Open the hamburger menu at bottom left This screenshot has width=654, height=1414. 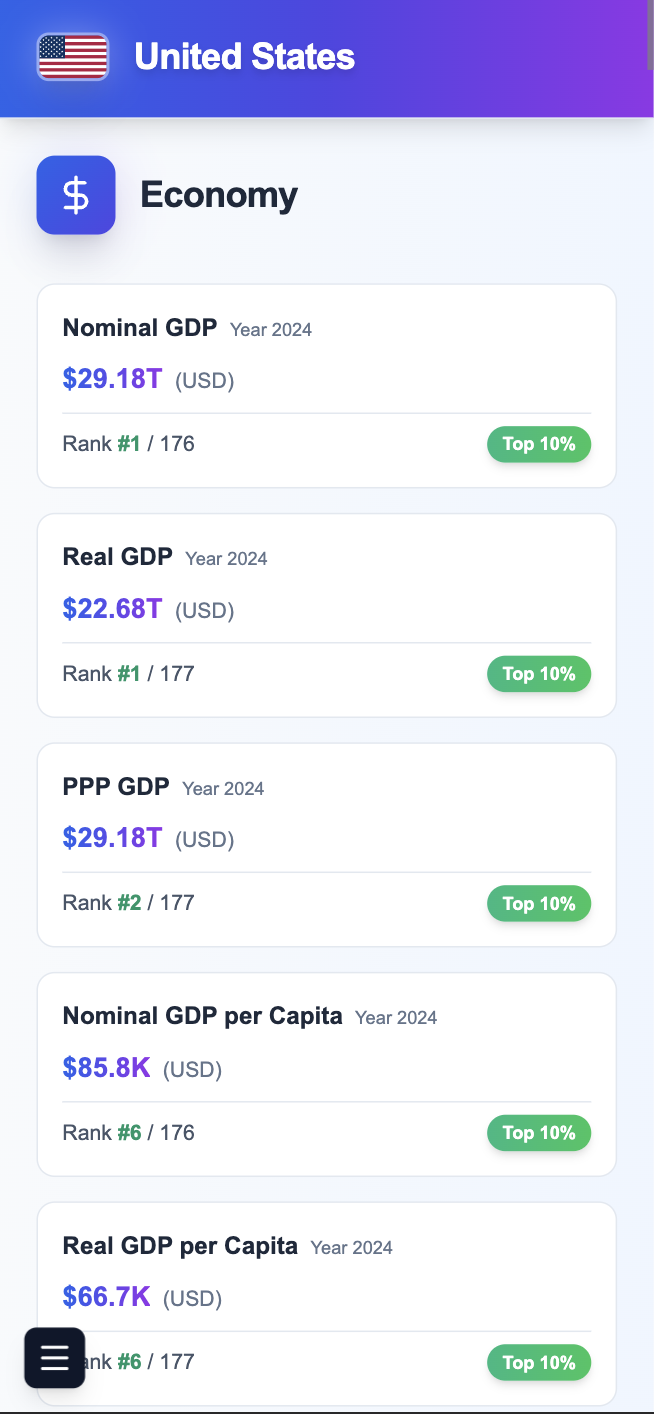coord(54,1358)
